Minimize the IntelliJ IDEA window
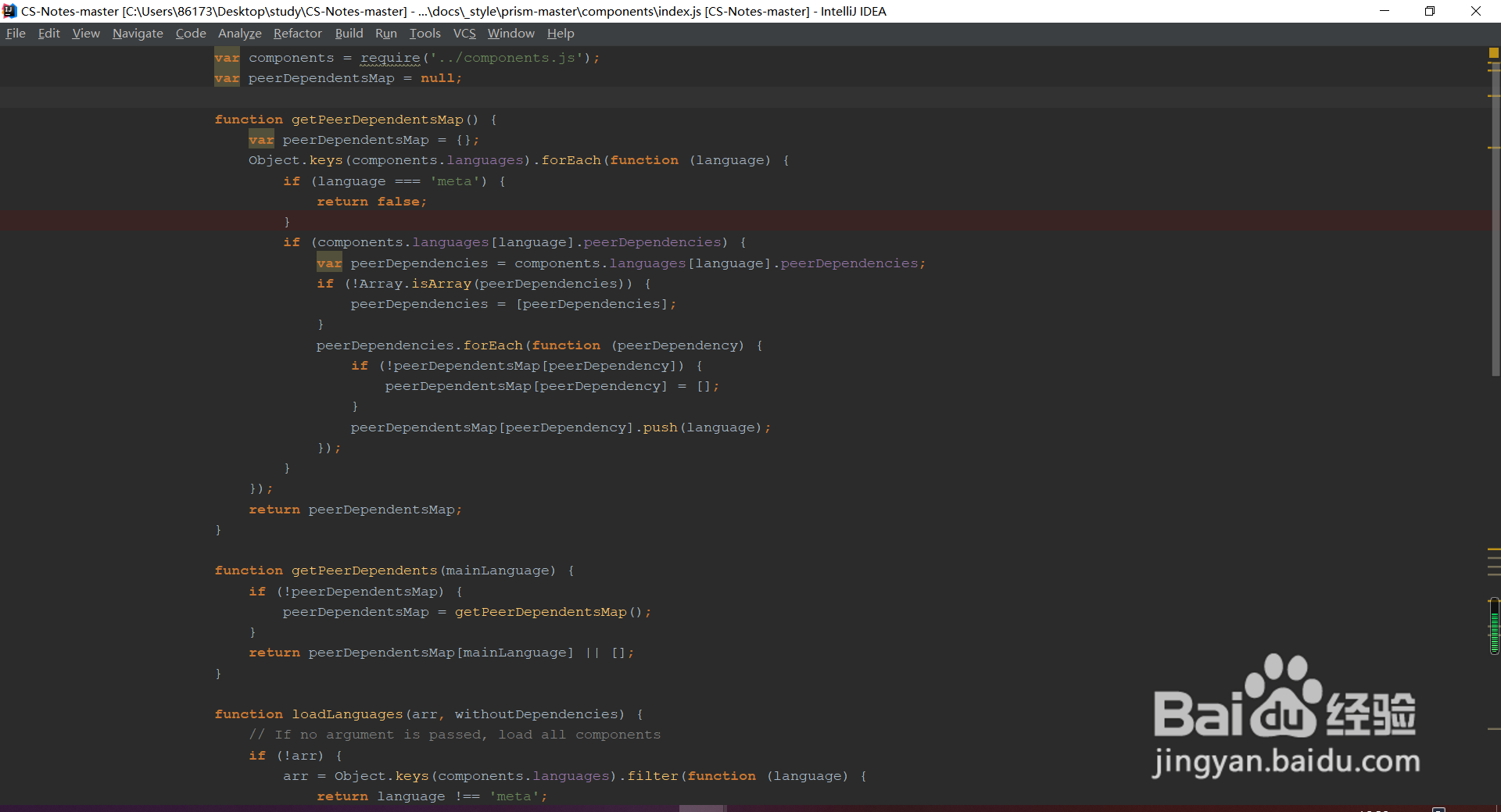 (x=1384, y=11)
